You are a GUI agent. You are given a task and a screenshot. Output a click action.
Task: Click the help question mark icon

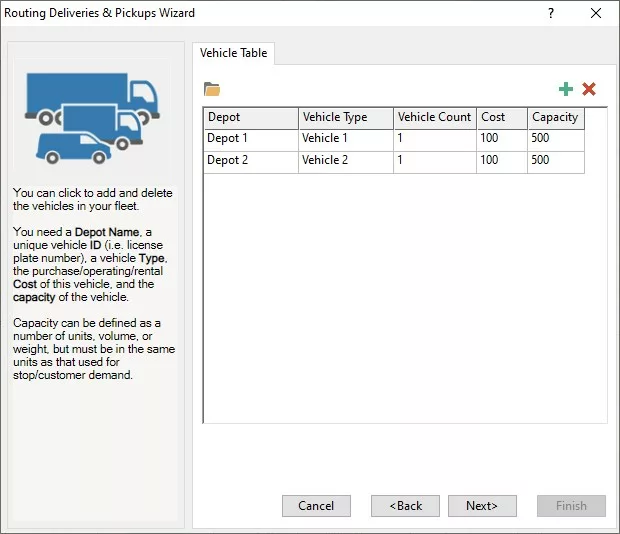tap(551, 14)
